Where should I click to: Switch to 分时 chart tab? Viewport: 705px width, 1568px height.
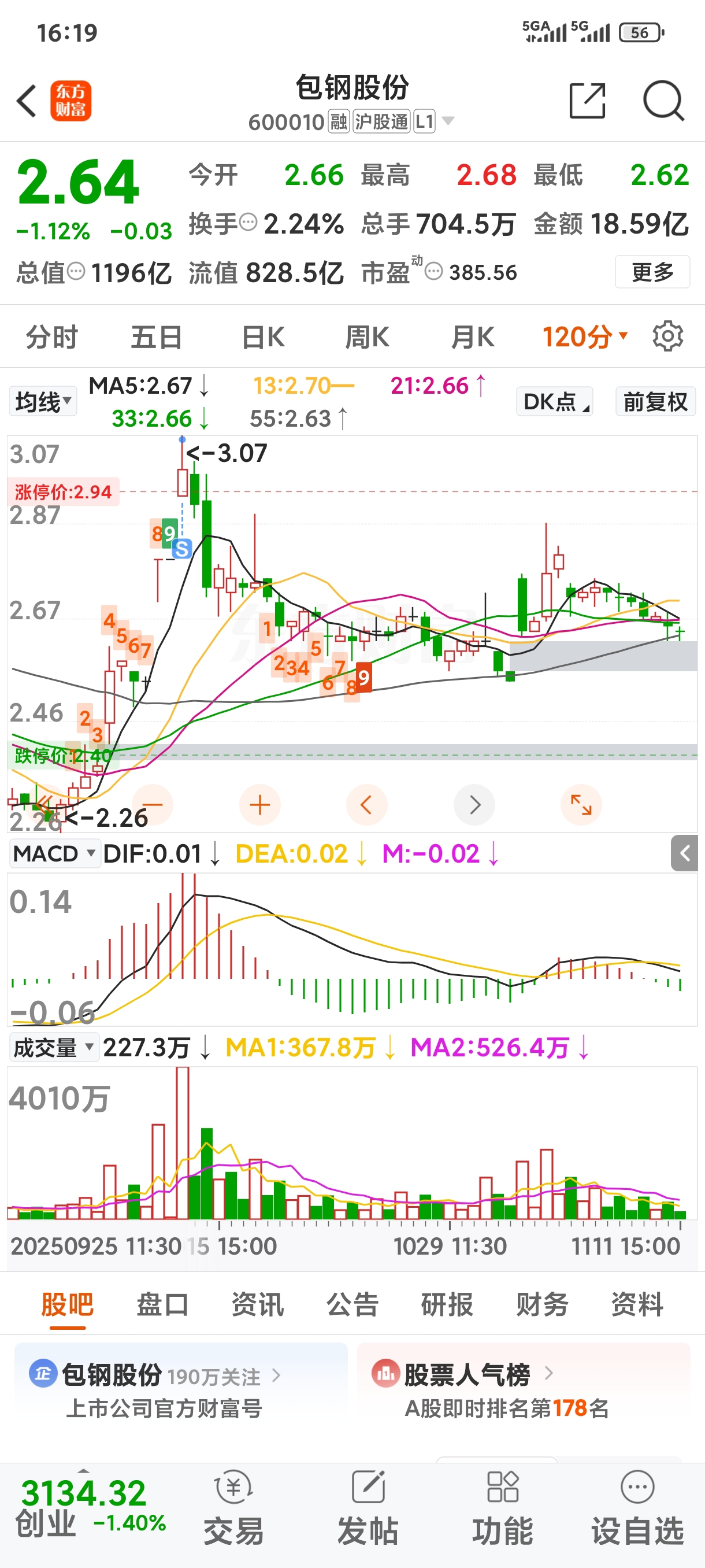[53, 336]
